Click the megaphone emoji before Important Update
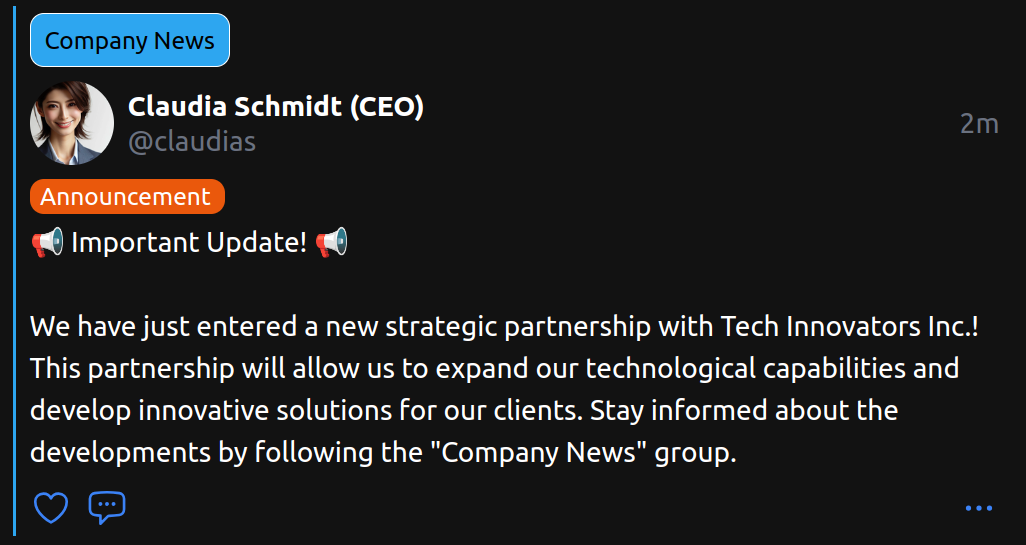Viewport: 1026px width, 545px height. coord(47,242)
